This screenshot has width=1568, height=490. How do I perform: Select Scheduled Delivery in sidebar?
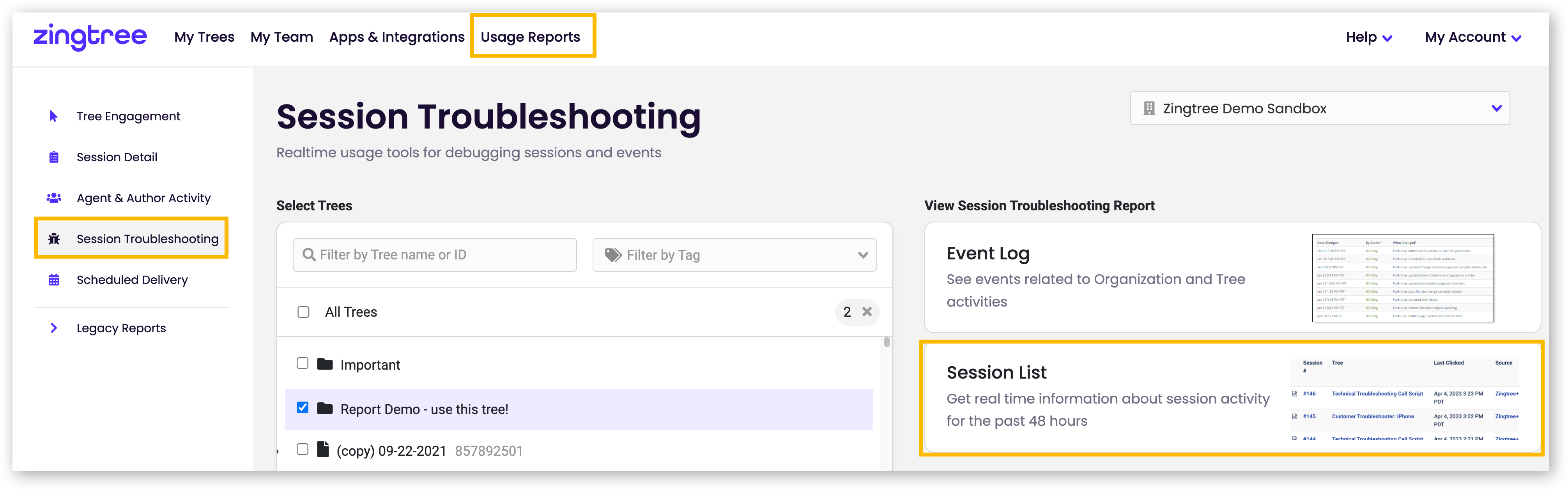[132, 280]
